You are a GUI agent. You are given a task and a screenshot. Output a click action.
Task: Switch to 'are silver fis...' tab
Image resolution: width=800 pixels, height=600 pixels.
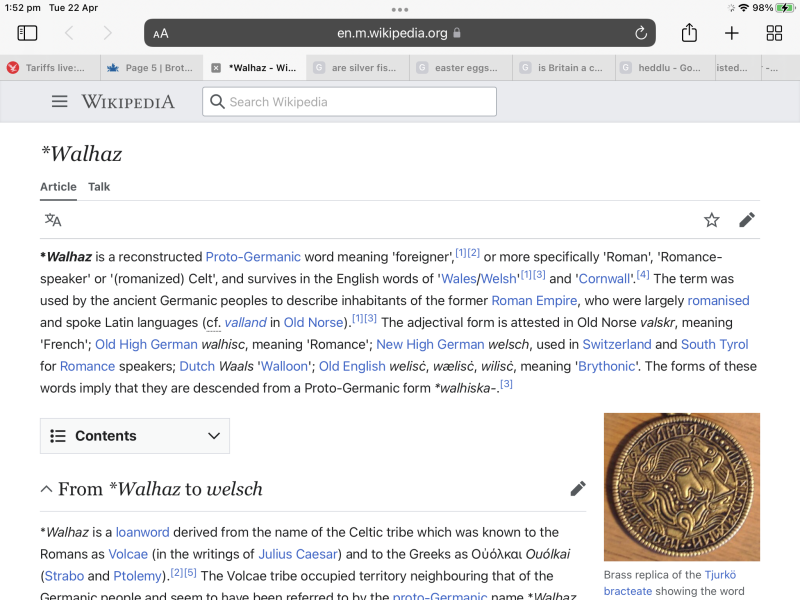[x=358, y=68]
